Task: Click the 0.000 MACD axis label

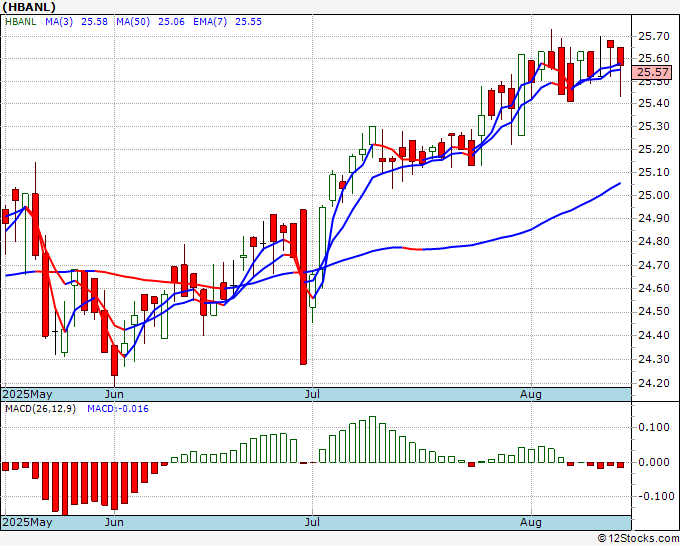Action: [654, 462]
